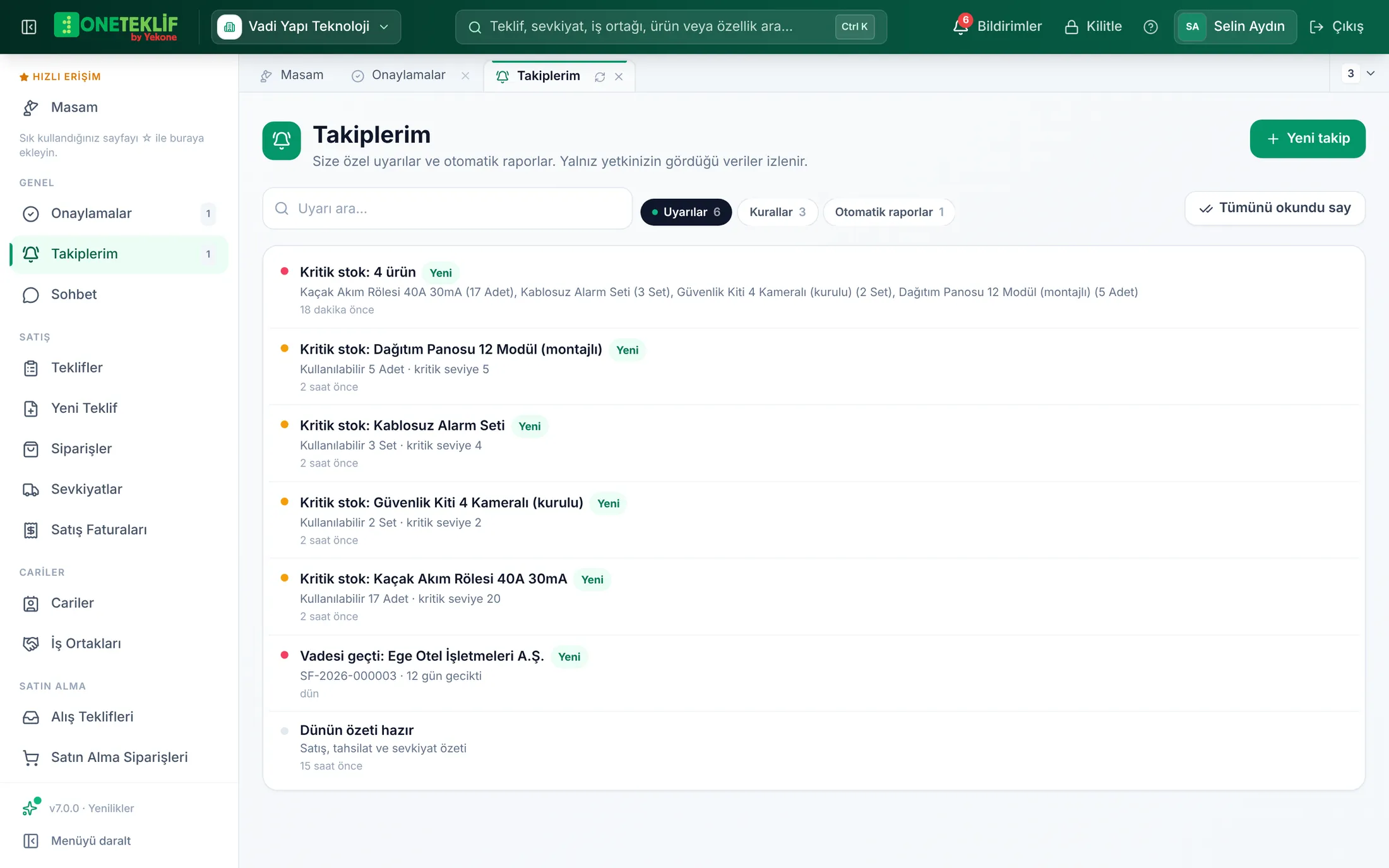This screenshot has height=868, width=1389.
Task: Close the Onaylamalar tab
Action: [465, 75]
